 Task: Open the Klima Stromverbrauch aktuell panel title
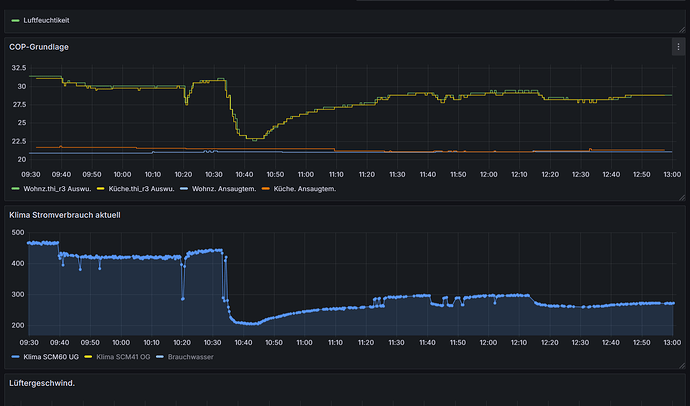pos(65,215)
